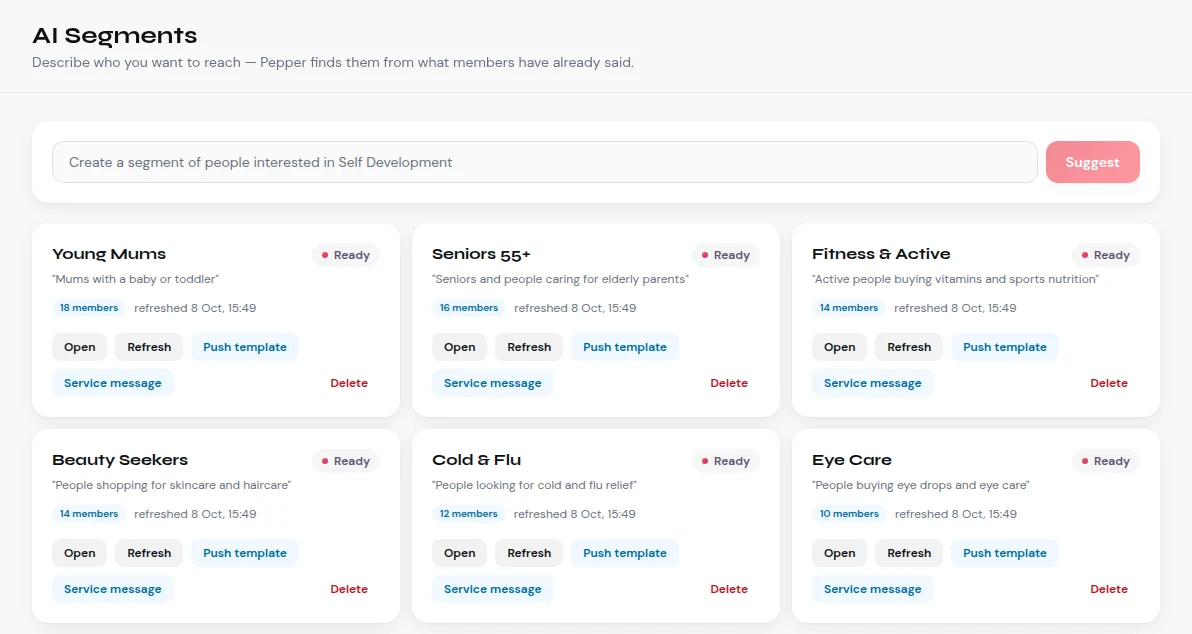Image resolution: width=1192 pixels, height=634 pixels.
Task: Open Push template for Seniors 55+
Action: [x=625, y=347]
